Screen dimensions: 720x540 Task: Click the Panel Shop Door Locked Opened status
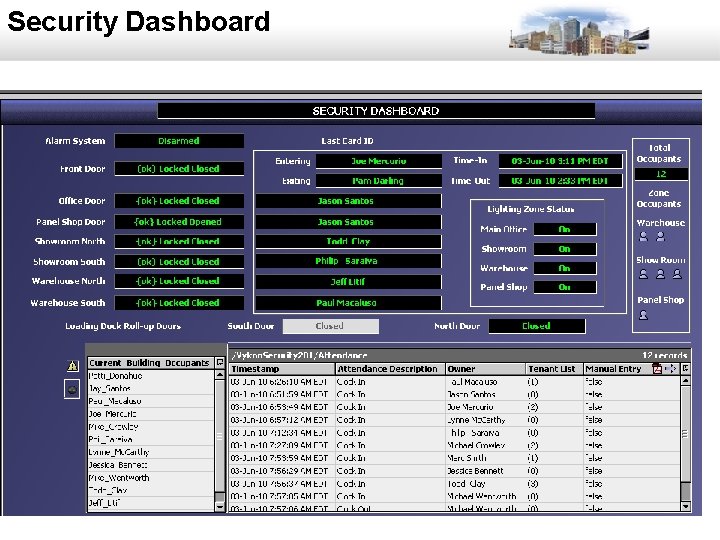(179, 222)
